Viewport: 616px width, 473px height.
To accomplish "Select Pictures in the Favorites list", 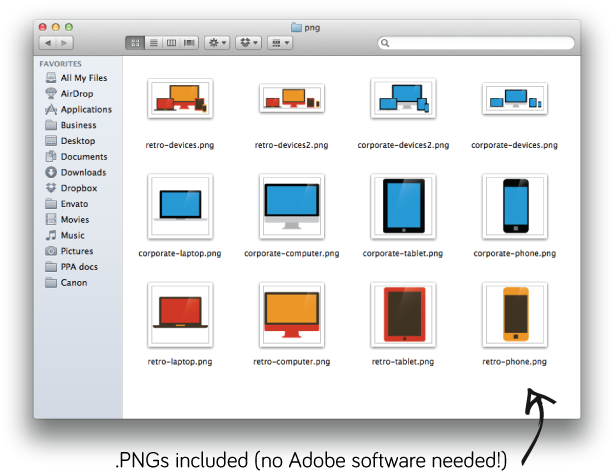I will click(76, 251).
